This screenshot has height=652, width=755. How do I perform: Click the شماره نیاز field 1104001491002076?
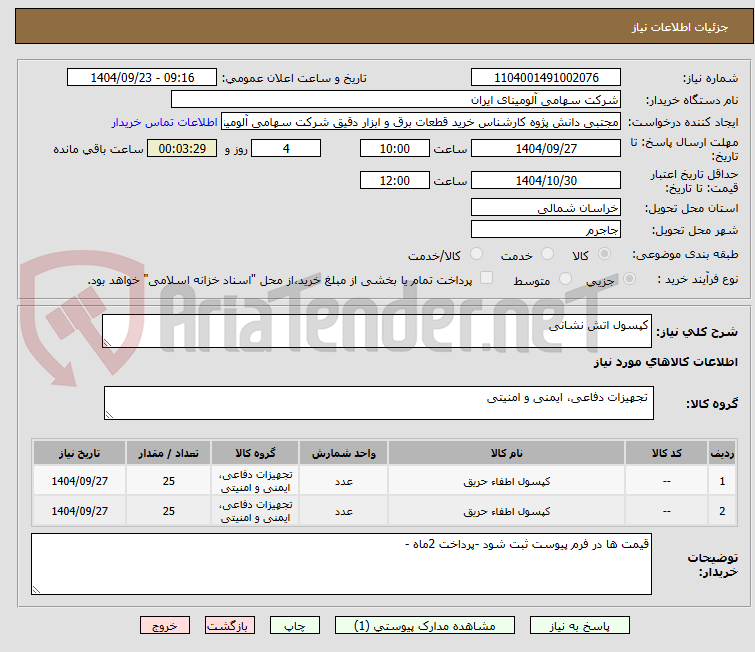546,78
